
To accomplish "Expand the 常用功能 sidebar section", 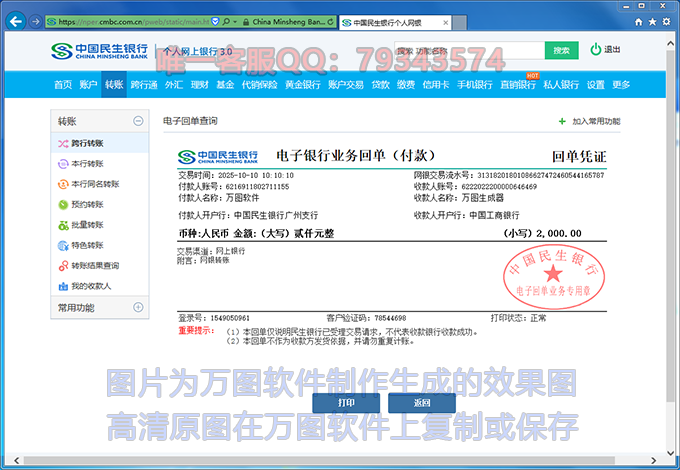I will [138, 307].
